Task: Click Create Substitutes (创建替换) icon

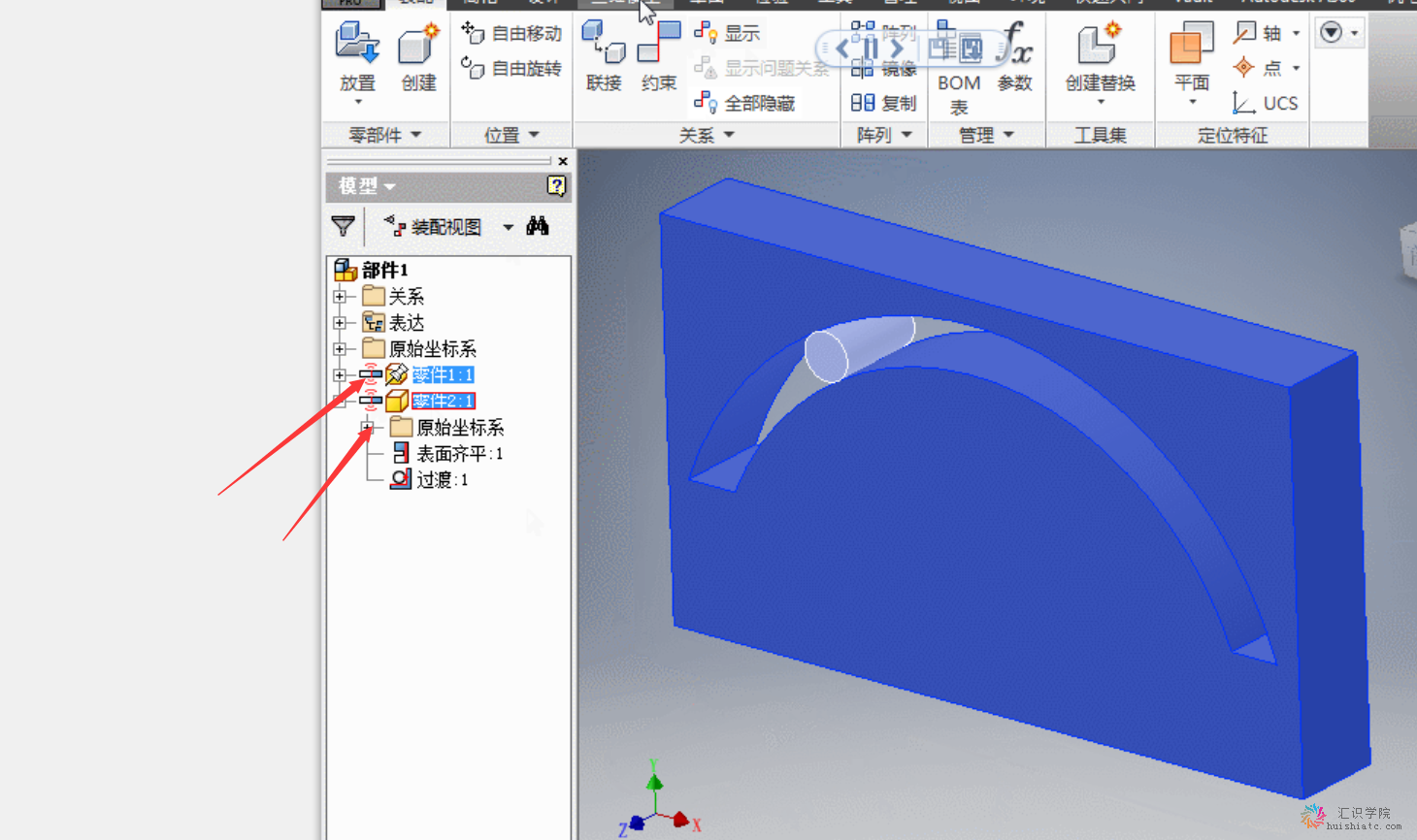Action: pyautogui.click(x=1100, y=44)
